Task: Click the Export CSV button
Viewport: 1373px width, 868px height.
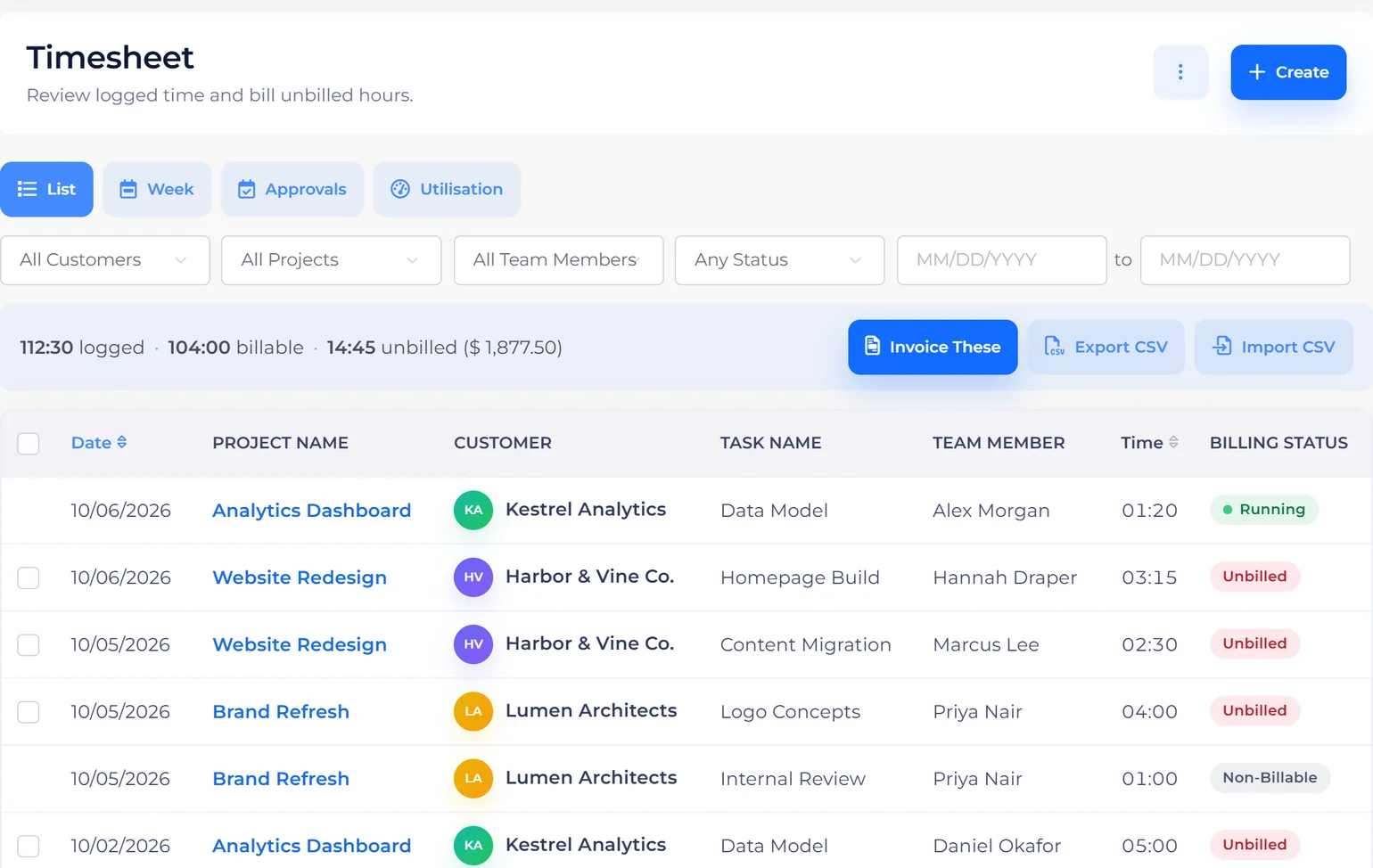Action: (1106, 347)
